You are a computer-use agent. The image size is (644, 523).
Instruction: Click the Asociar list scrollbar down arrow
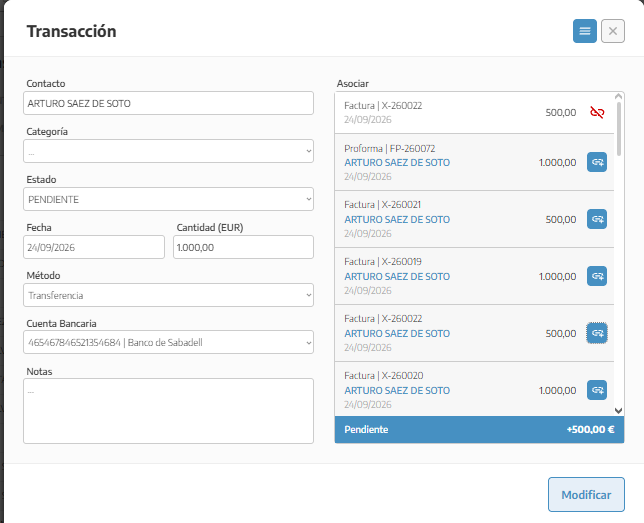tap(619, 410)
